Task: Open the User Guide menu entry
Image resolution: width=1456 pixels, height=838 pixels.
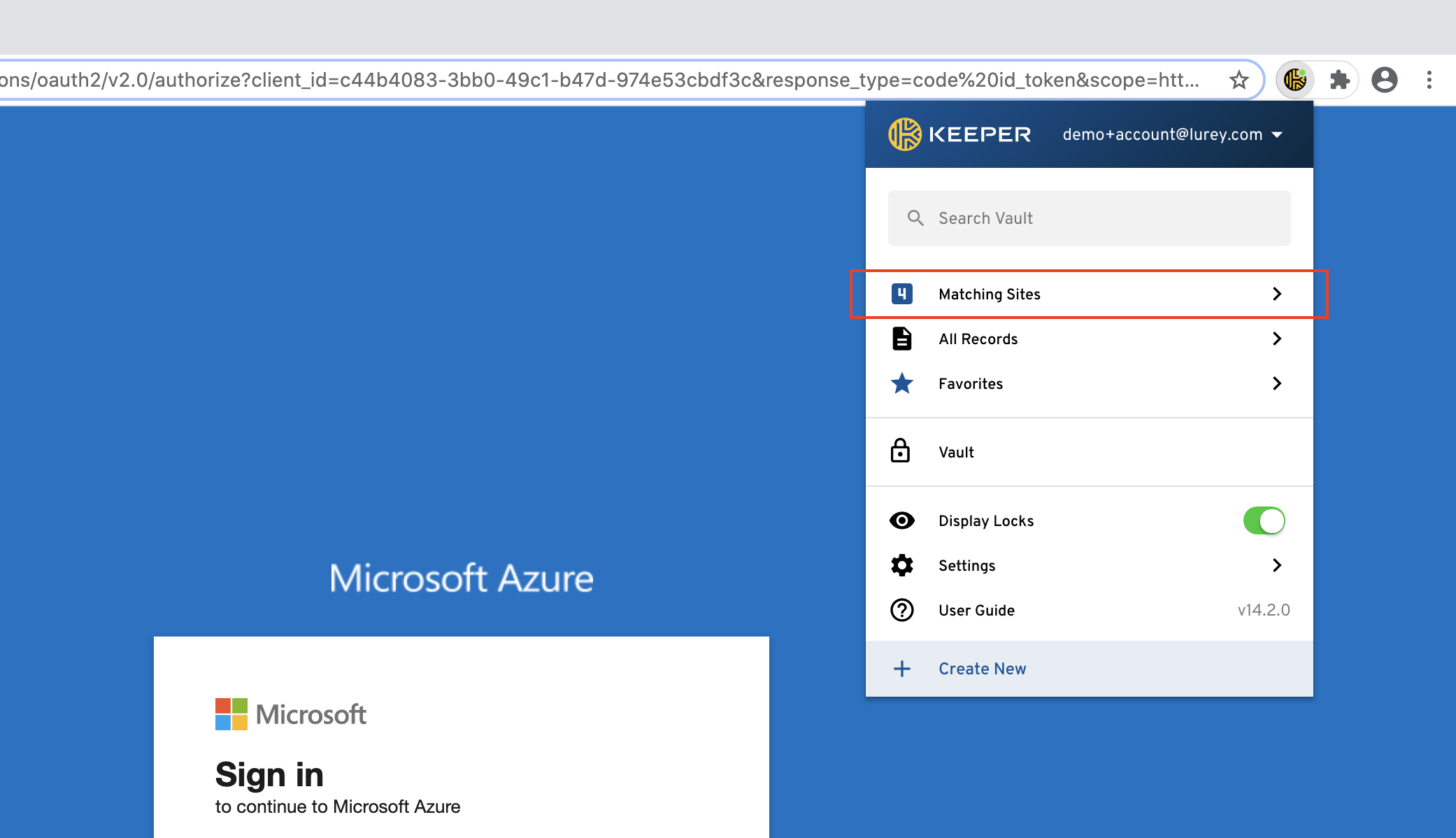Action: click(1090, 610)
